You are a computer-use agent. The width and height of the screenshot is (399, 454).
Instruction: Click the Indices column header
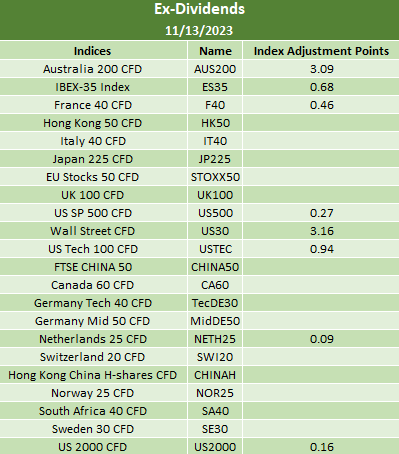(x=93, y=51)
